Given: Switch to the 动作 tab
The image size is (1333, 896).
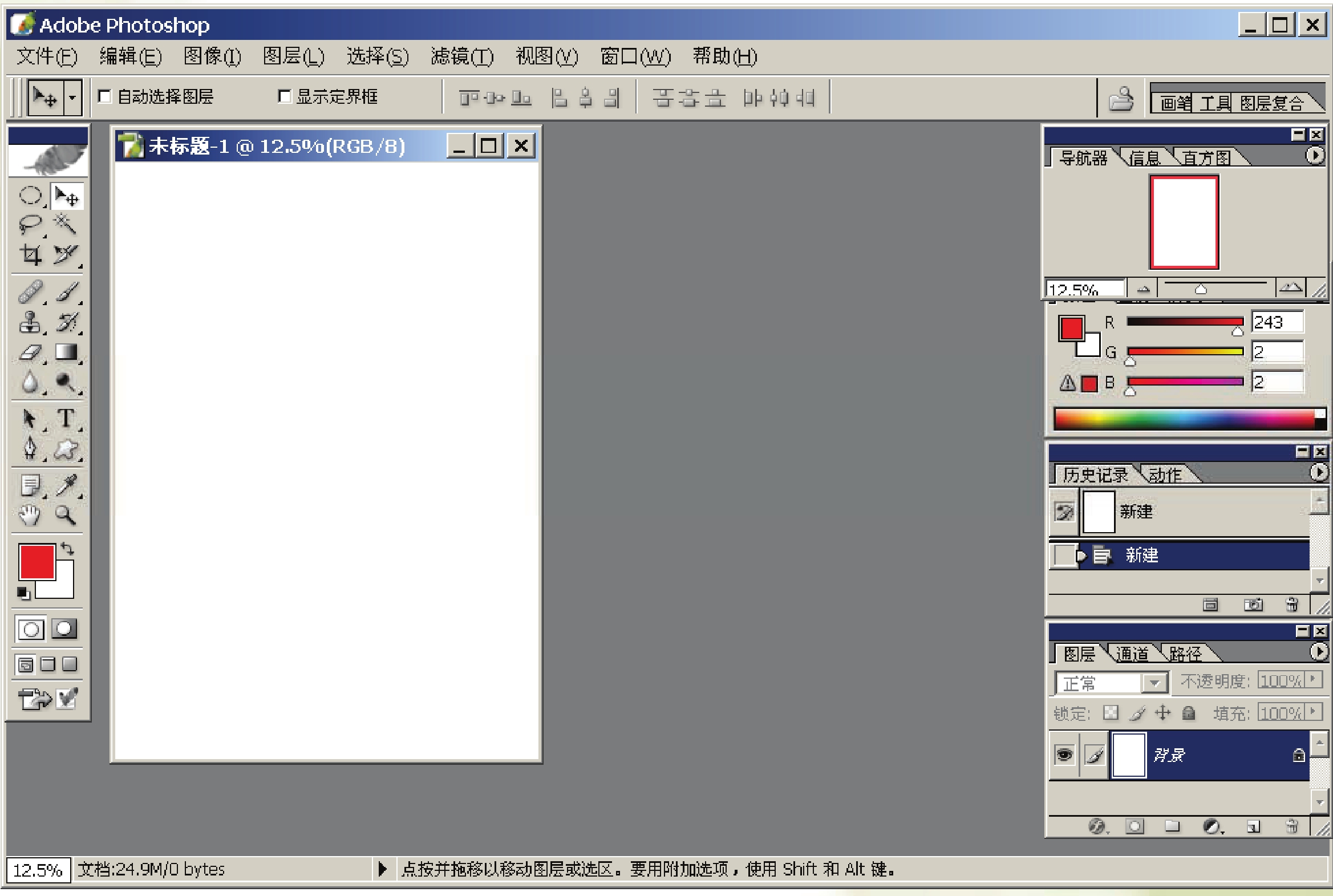Looking at the screenshot, I should (1164, 475).
